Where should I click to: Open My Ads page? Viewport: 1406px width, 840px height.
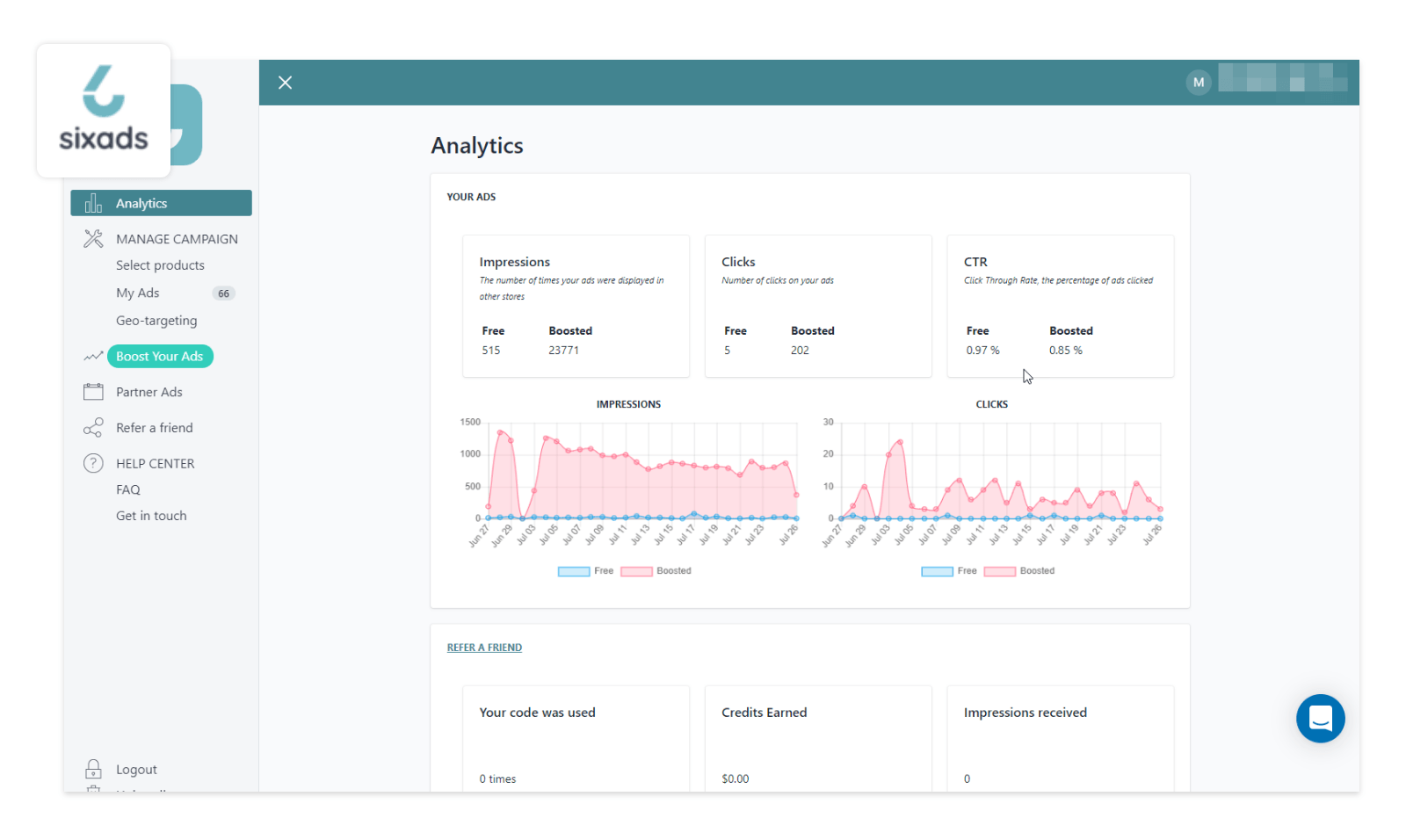pos(138,293)
